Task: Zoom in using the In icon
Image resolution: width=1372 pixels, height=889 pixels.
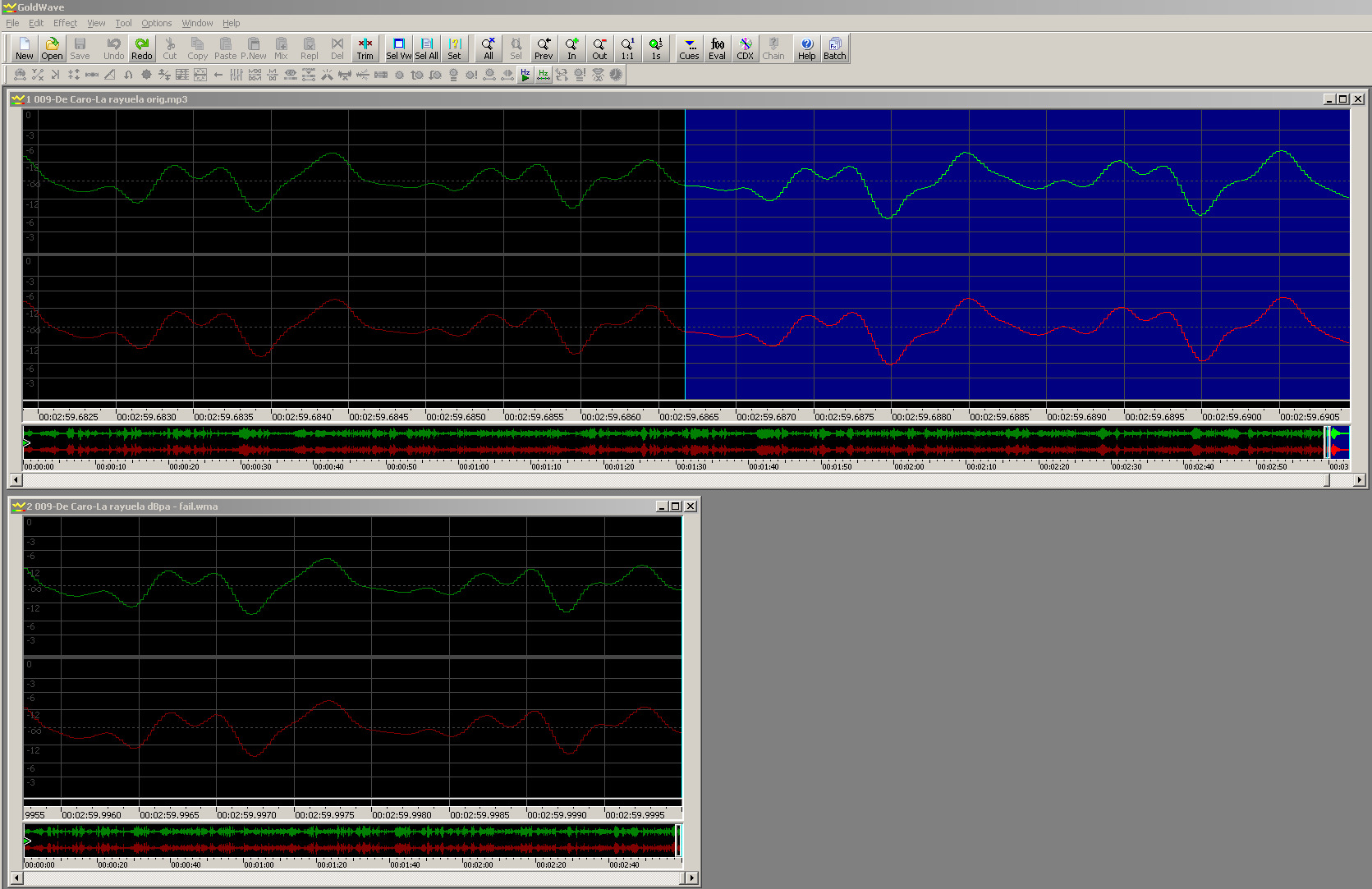Action: [x=571, y=48]
